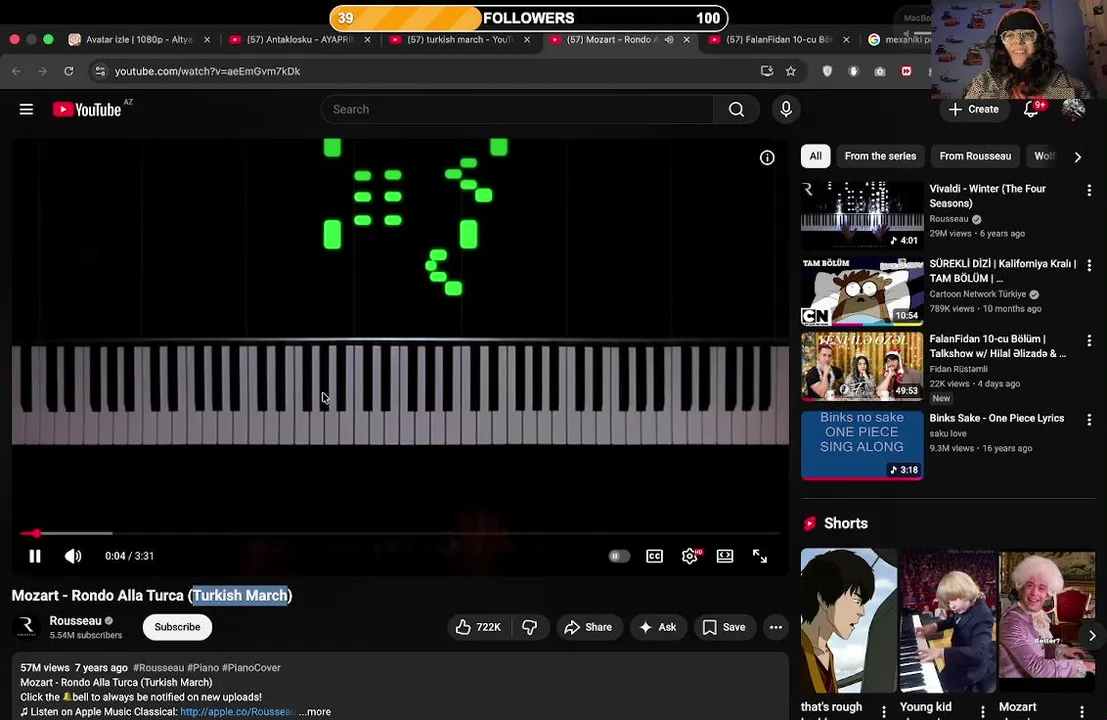Screen dimensions: 1107x720
Task: Open the account avatar menu
Action: (x=1073, y=109)
